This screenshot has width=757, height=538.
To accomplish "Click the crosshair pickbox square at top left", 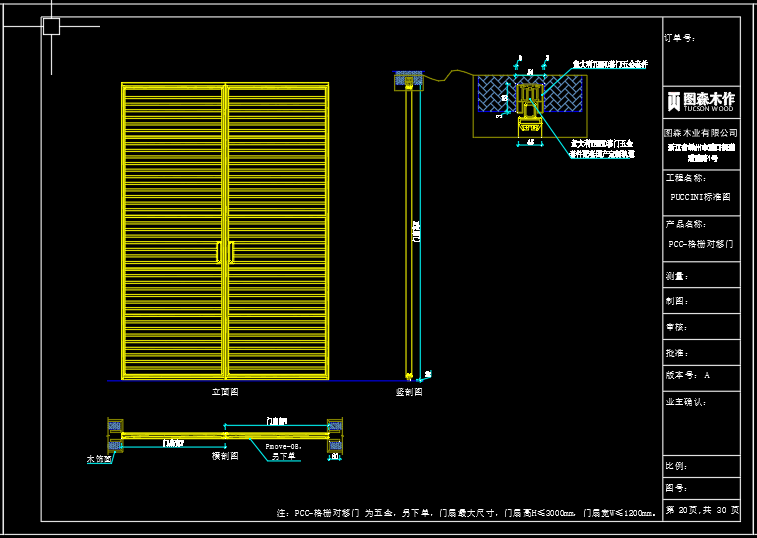I will coord(51,27).
